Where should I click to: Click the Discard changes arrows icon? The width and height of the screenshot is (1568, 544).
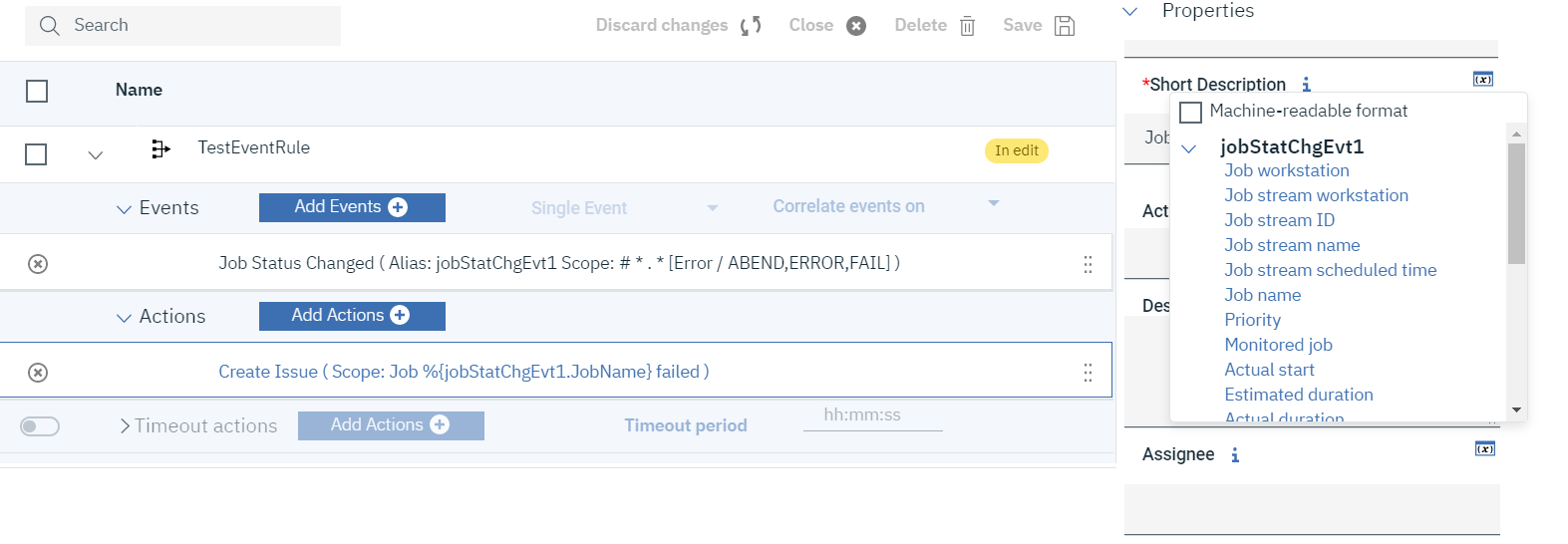751,26
